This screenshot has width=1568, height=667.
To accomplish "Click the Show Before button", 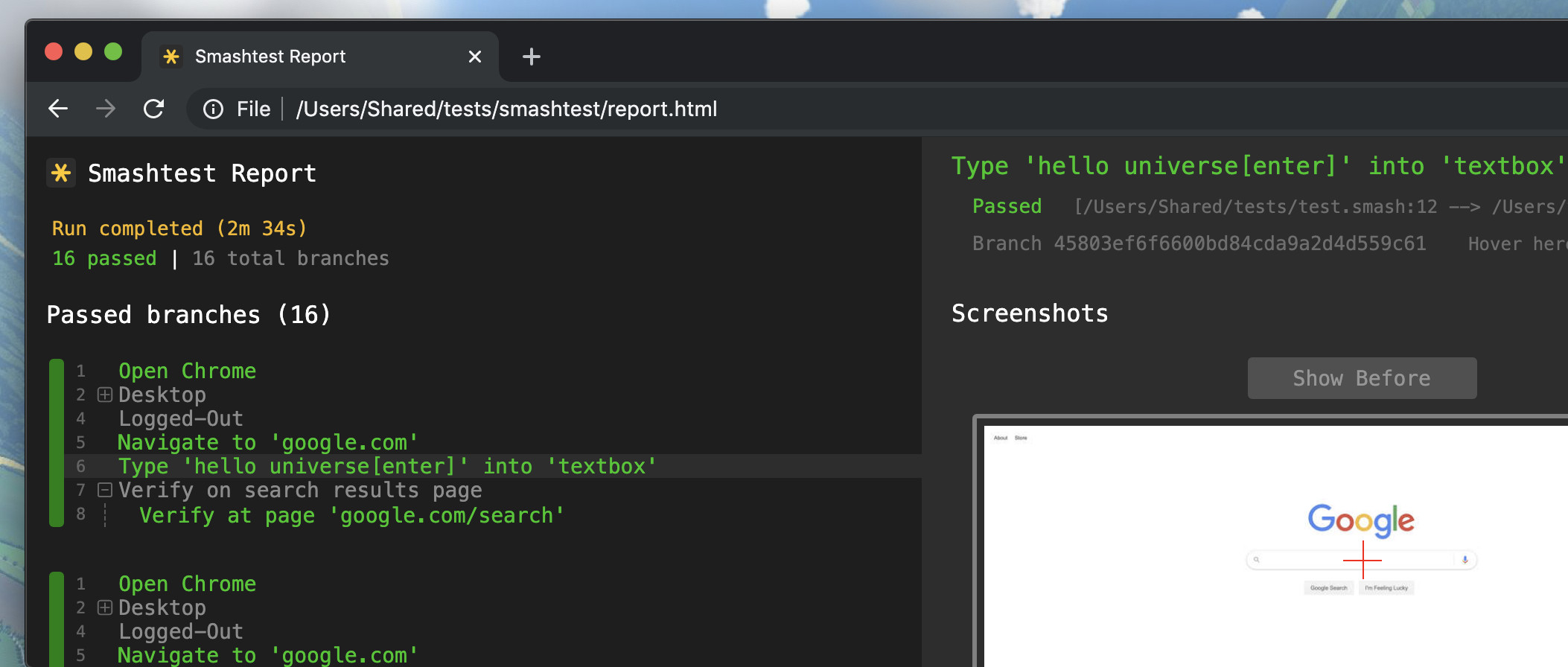I will click(1362, 378).
